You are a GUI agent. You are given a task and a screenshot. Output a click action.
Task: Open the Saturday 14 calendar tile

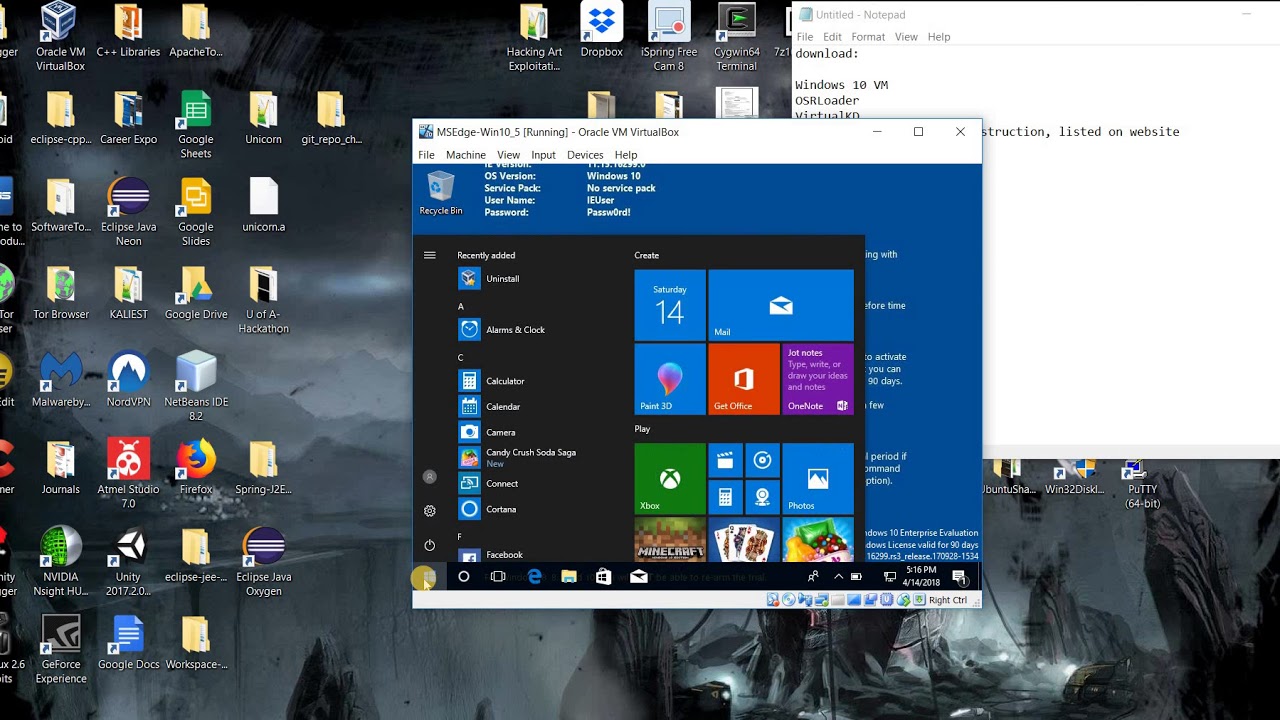click(670, 305)
